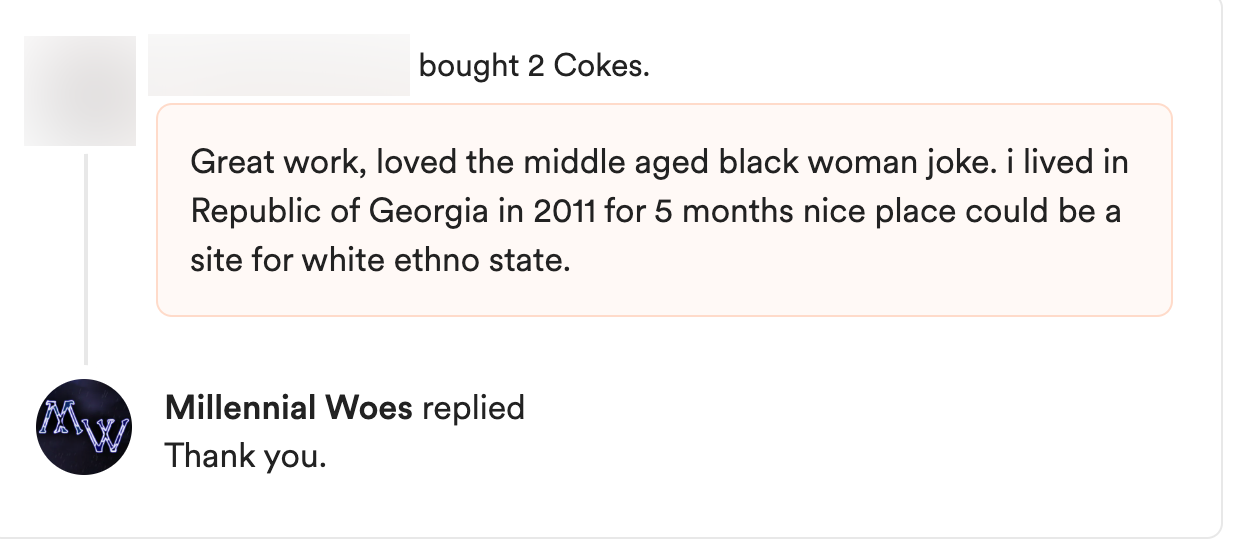Click the supporter's peach message box

point(664,210)
